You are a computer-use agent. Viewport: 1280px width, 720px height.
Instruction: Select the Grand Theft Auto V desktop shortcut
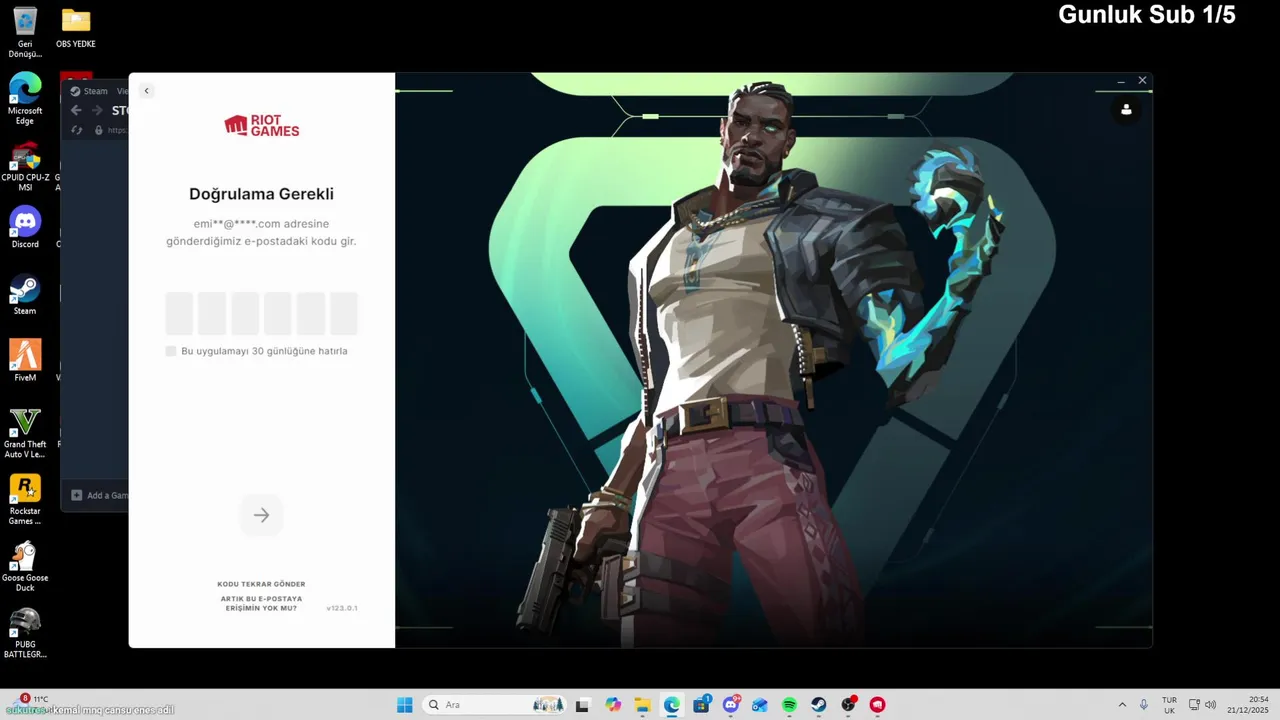(25, 432)
